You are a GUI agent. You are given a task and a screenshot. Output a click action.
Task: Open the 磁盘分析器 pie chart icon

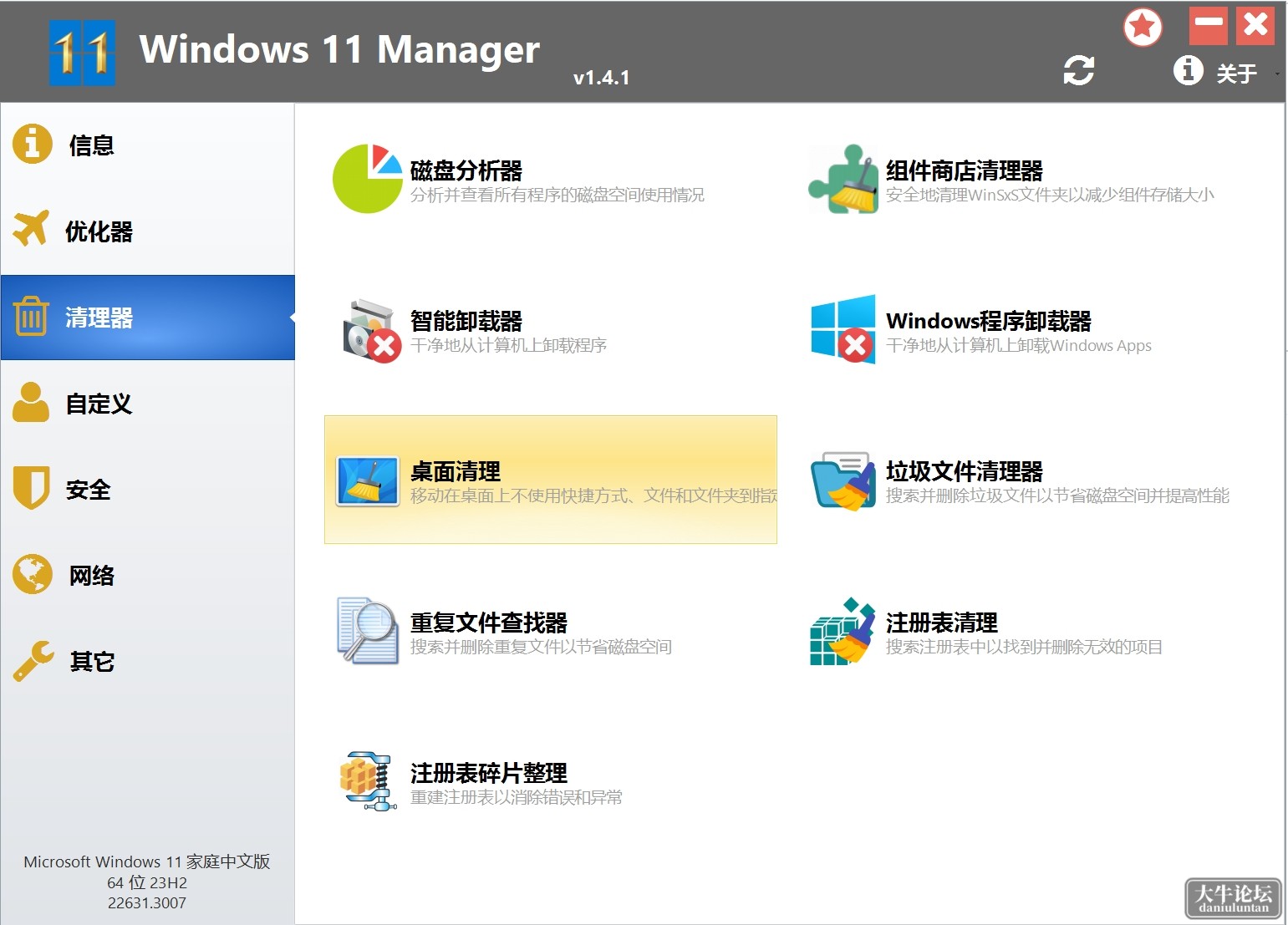[x=368, y=178]
